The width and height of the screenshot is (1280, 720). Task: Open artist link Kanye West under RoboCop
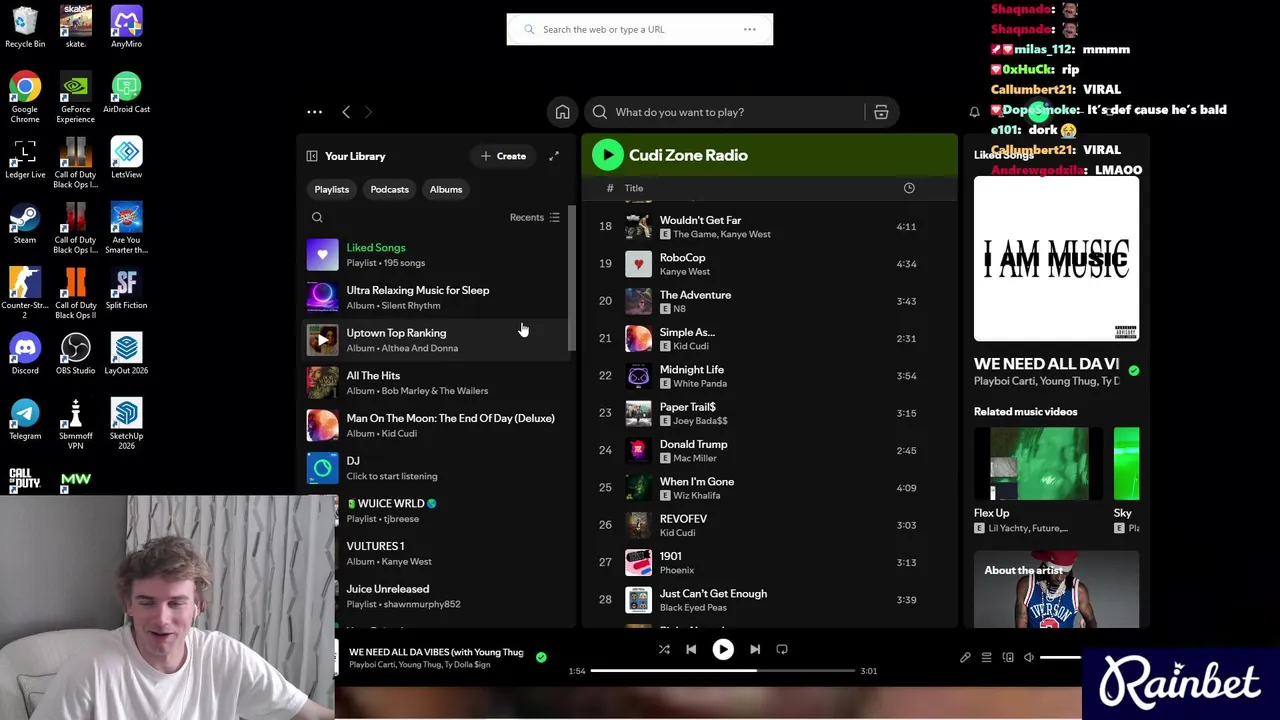point(684,271)
